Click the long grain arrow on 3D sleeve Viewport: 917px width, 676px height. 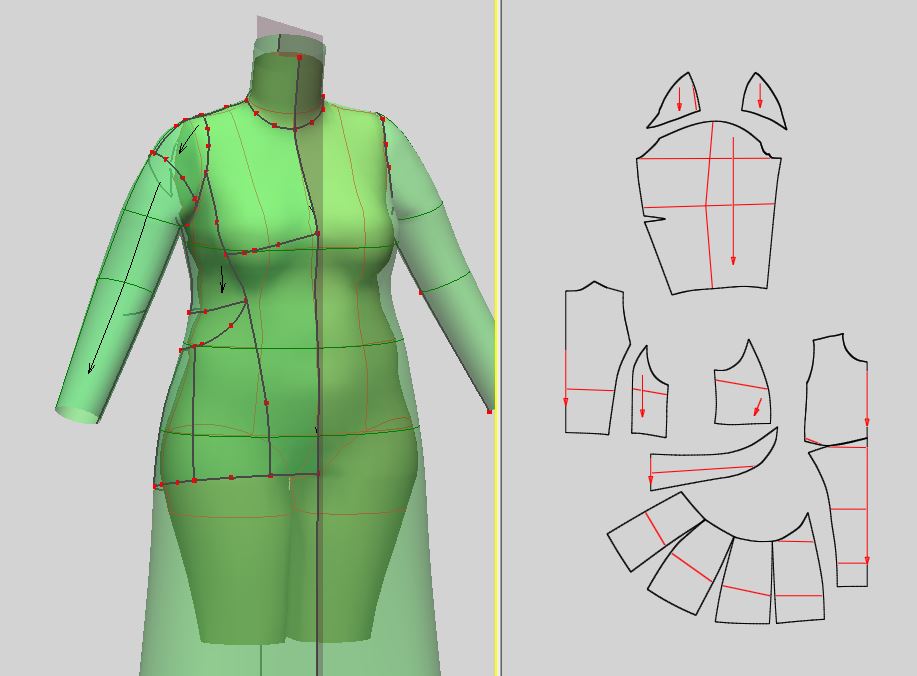coord(124,278)
